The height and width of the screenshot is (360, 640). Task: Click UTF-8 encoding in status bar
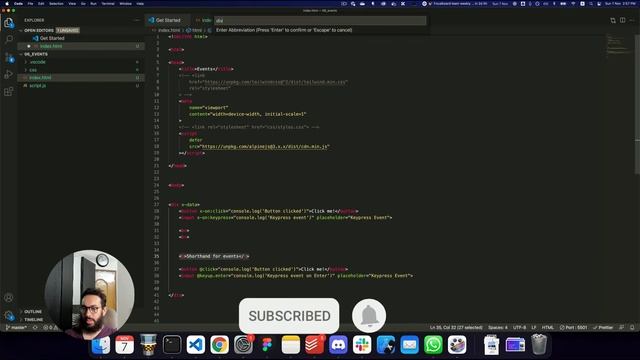[x=519, y=327]
